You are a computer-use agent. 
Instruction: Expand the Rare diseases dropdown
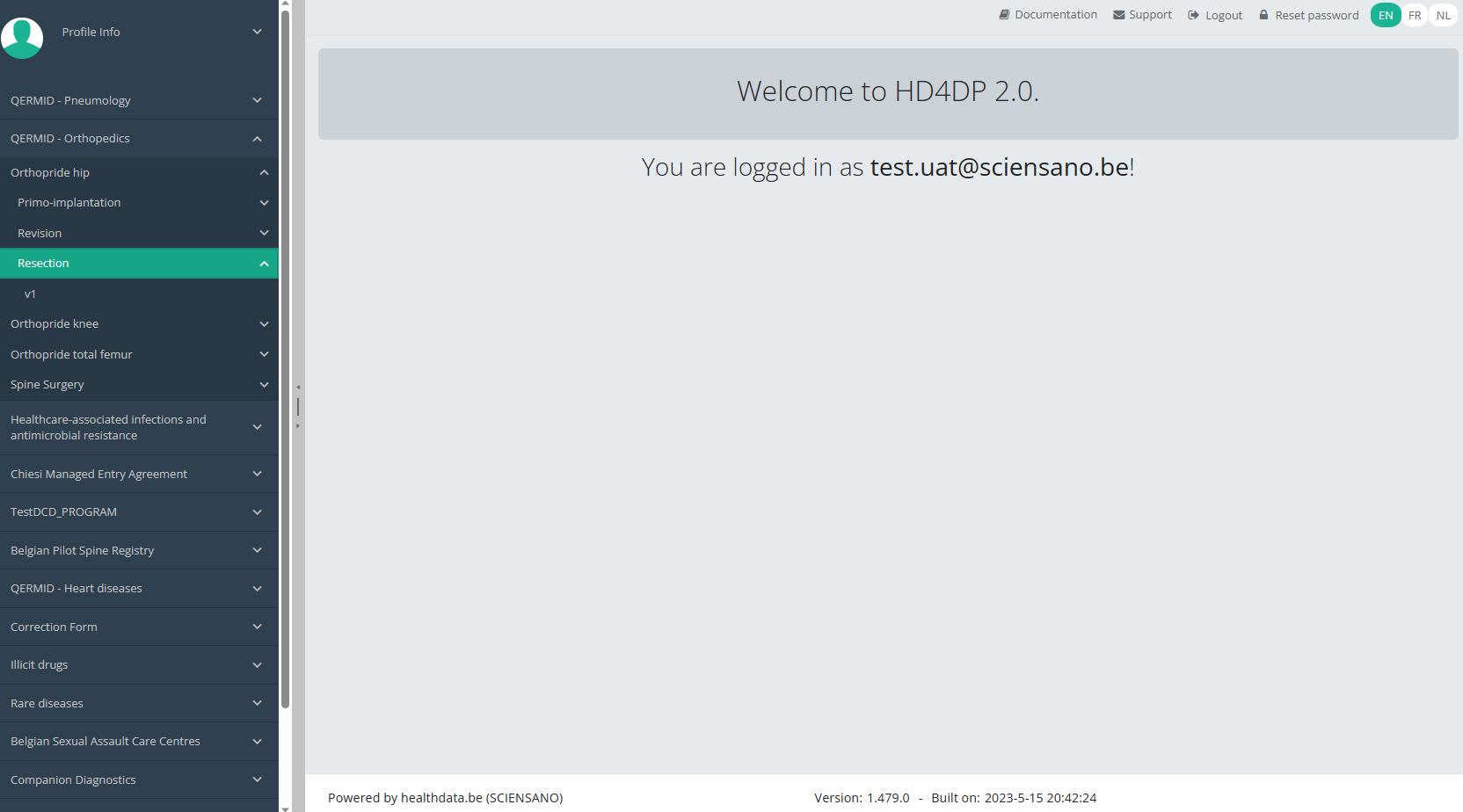pyautogui.click(x=139, y=704)
